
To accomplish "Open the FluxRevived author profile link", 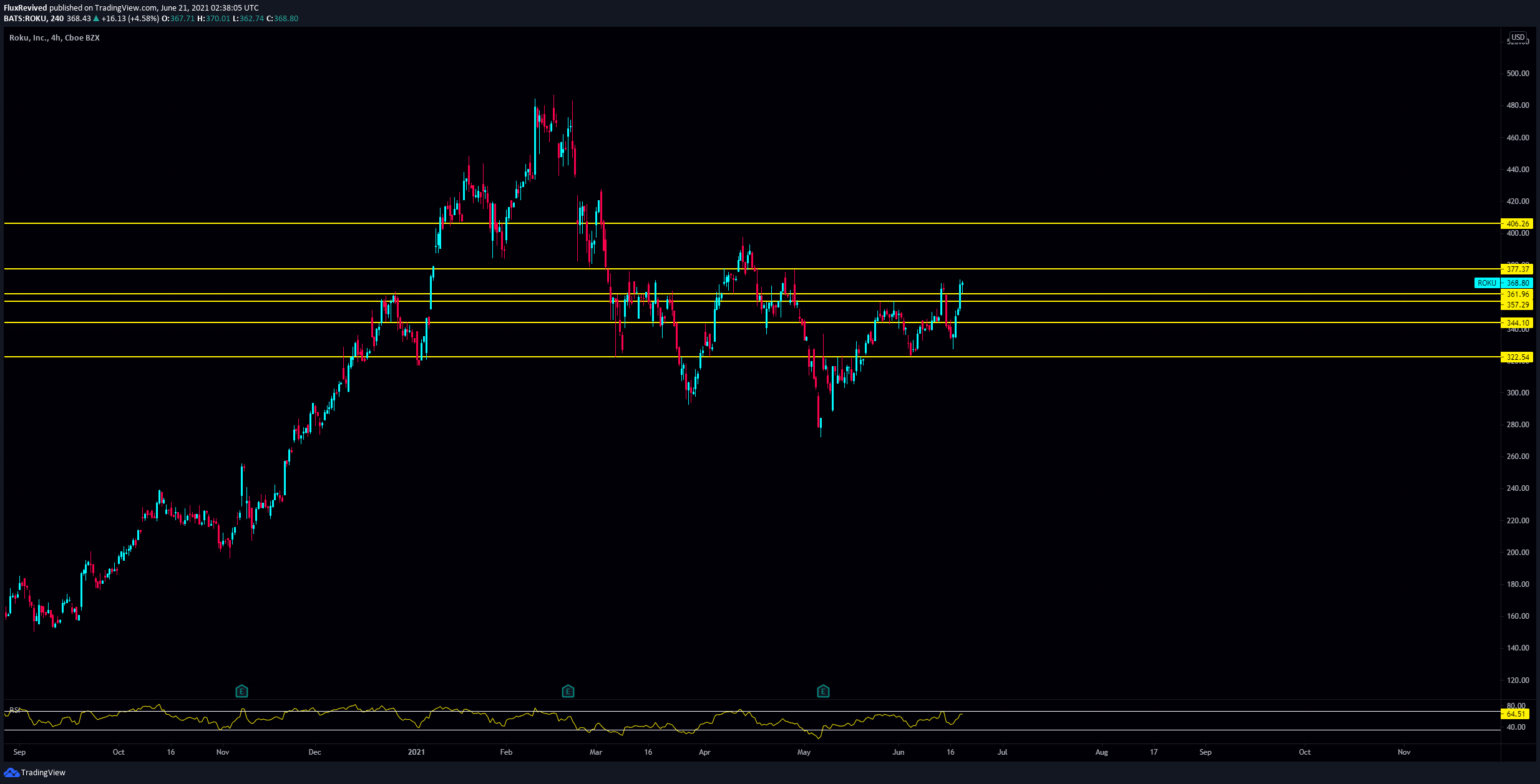I will click(x=25, y=8).
